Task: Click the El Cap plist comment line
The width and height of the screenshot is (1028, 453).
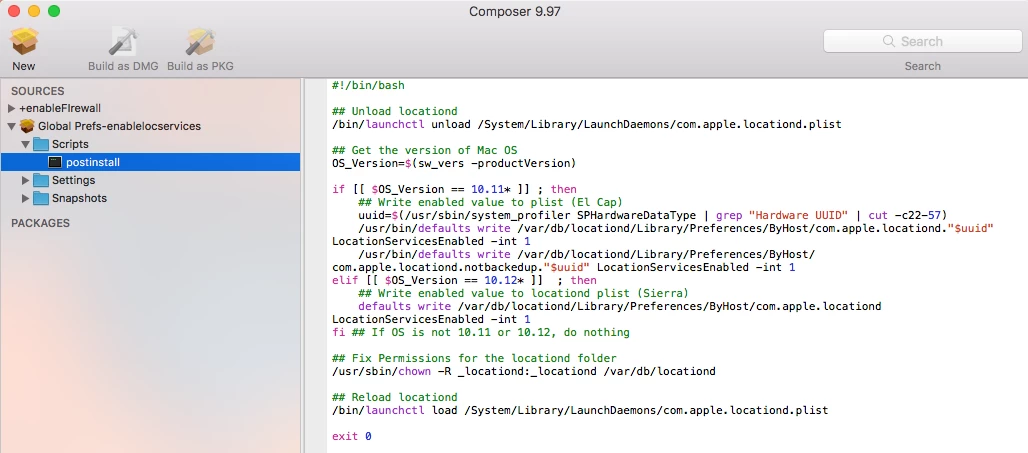Action: 490,202
